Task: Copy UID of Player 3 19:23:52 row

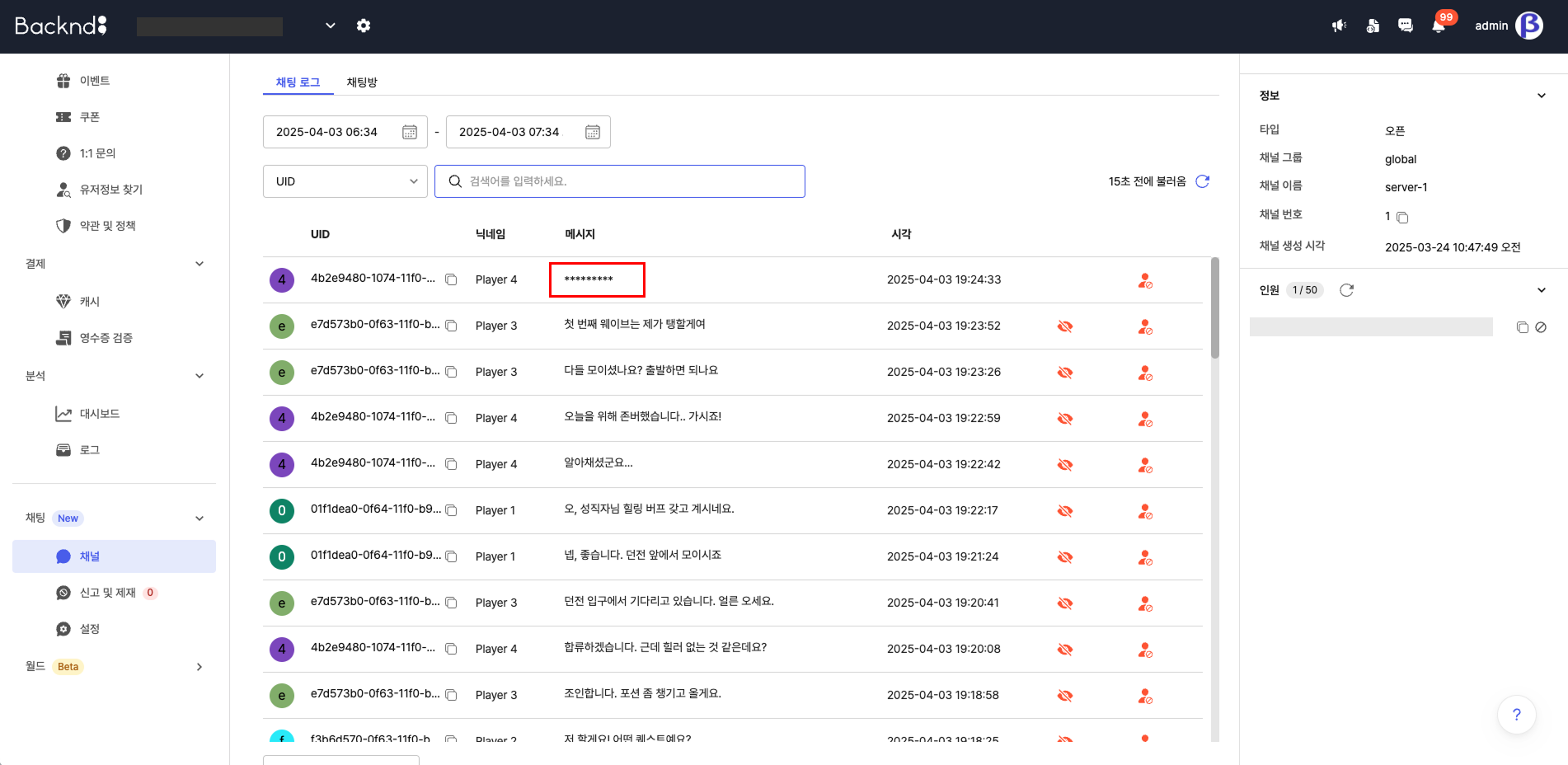Action: click(451, 326)
